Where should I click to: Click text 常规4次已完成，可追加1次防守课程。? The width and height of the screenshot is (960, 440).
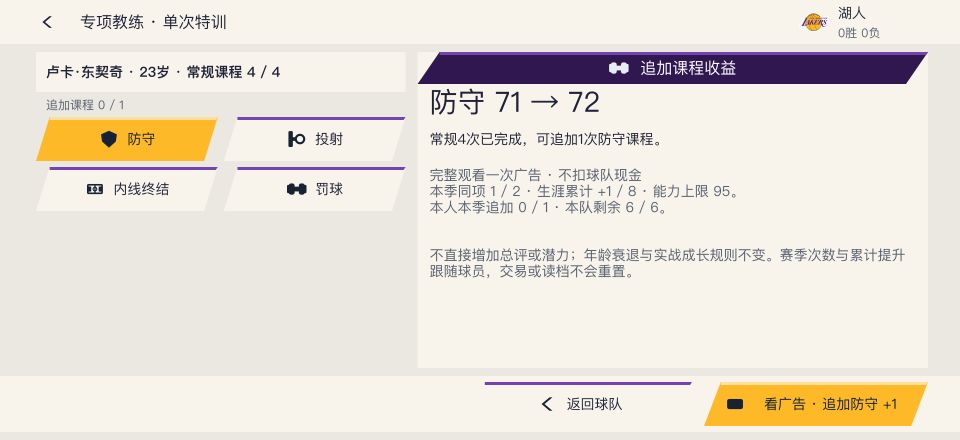tap(547, 140)
